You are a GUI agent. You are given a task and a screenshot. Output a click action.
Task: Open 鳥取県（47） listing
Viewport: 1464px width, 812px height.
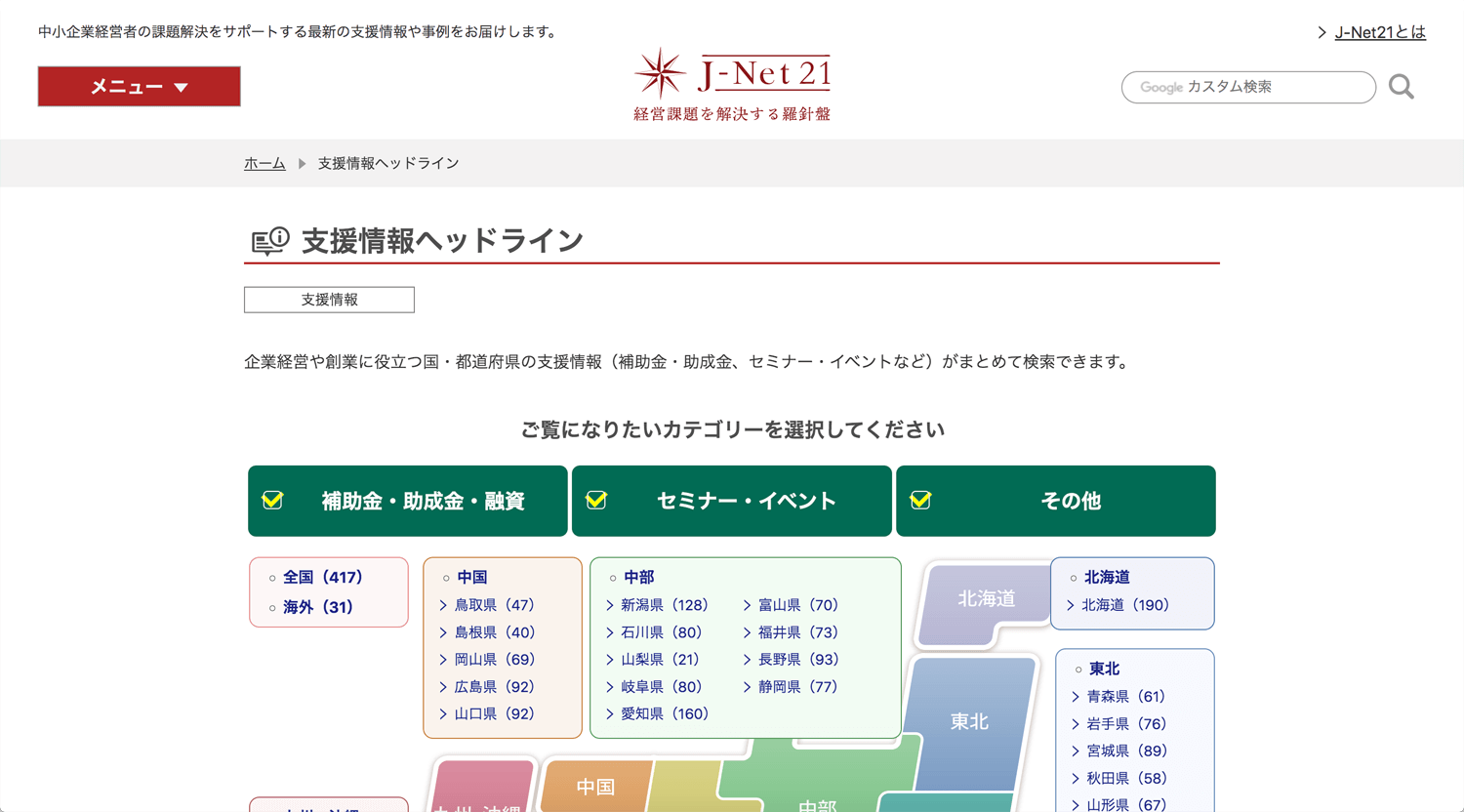(x=494, y=605)
